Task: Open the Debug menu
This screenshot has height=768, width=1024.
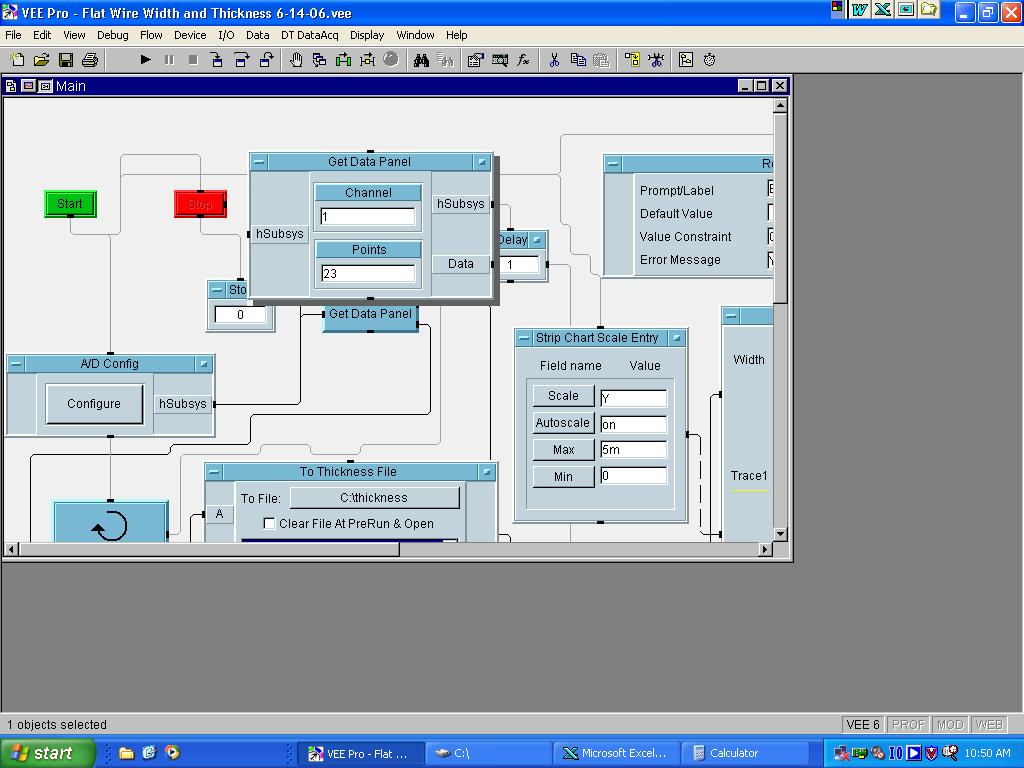Action: (x=113, y=35)
